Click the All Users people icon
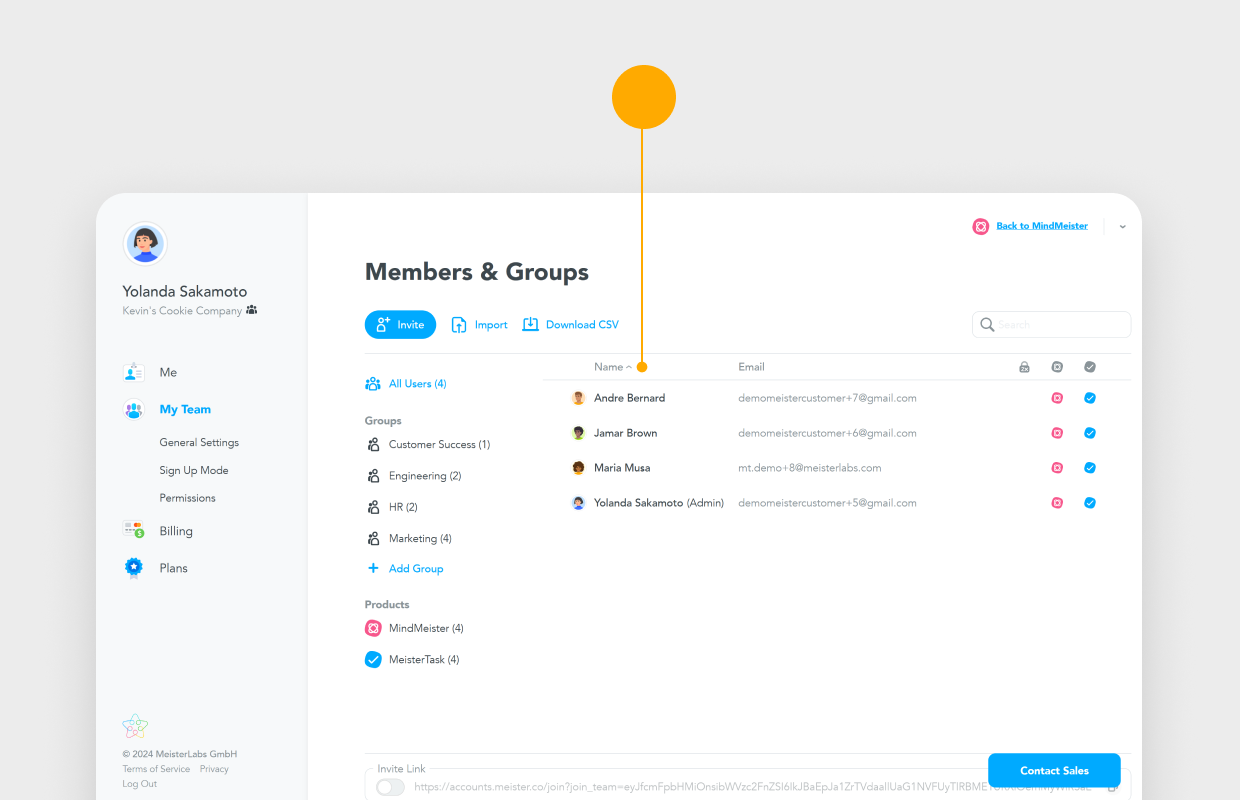1240x800 pixels. [x=373, y=384]
